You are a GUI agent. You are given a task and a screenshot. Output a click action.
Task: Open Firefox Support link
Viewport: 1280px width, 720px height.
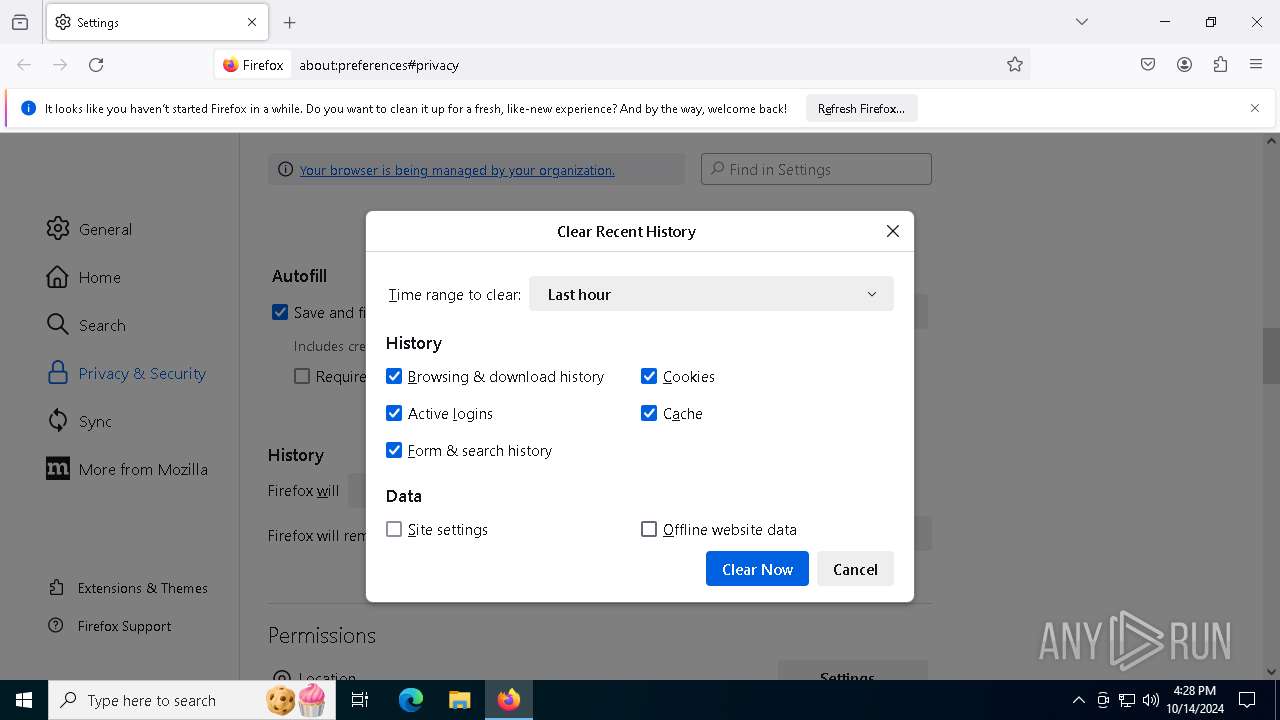[x=110, y=626]
